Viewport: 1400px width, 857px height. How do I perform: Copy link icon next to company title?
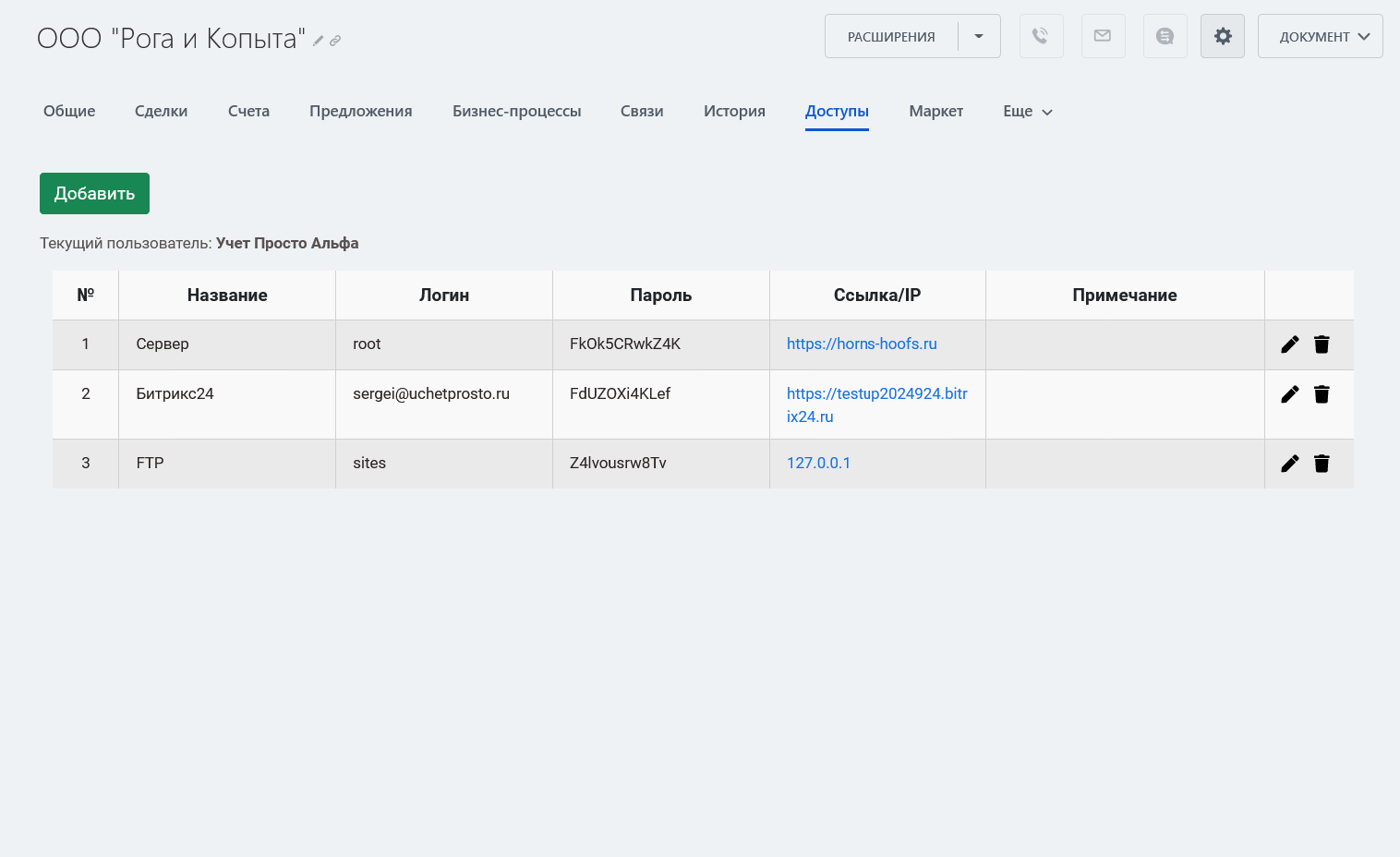tap(335, 41)
